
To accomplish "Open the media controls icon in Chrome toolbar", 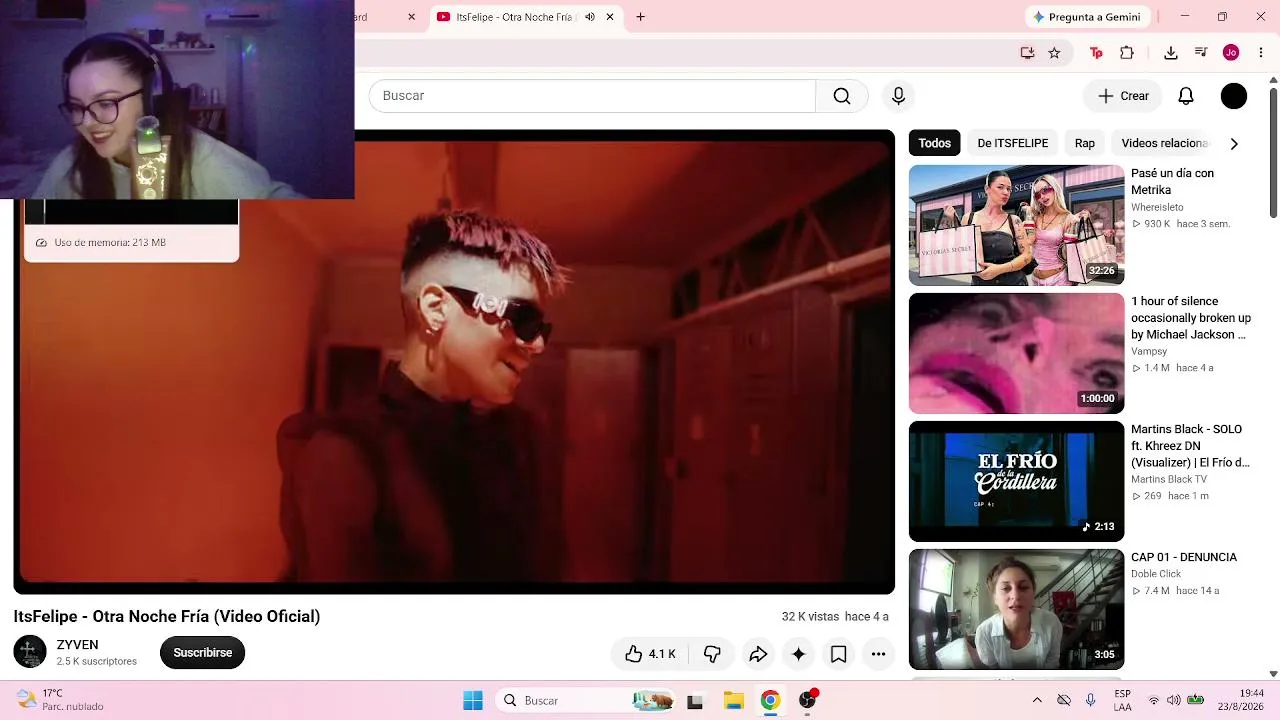I will click(1201, 53).
